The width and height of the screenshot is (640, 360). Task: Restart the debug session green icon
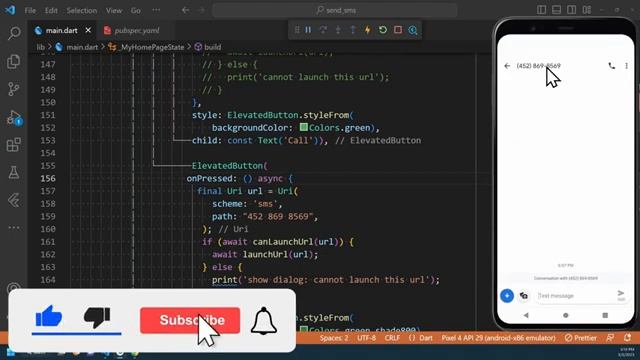(x=382, y=30)
